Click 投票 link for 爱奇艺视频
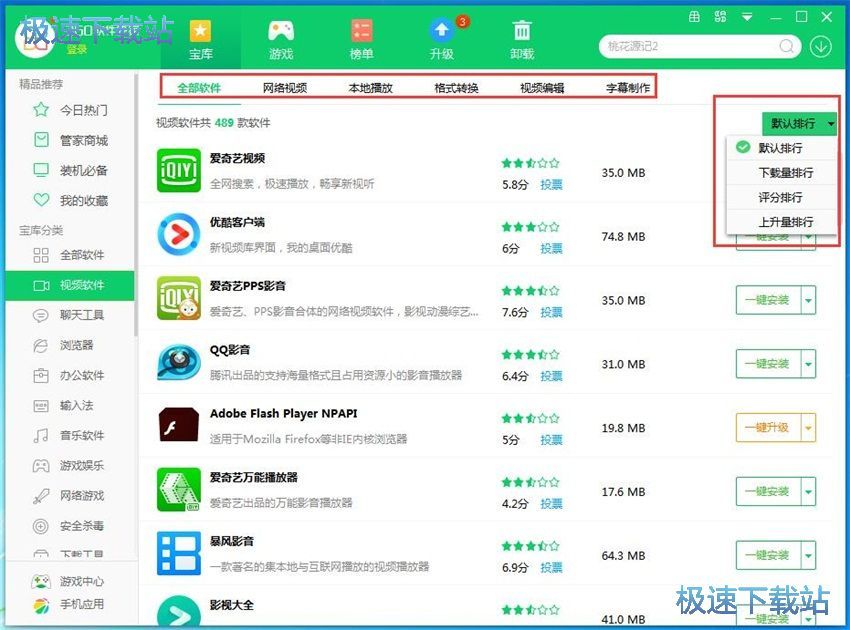Image resolution: width=850 pixels, height=630 pixels. point(551,185)
